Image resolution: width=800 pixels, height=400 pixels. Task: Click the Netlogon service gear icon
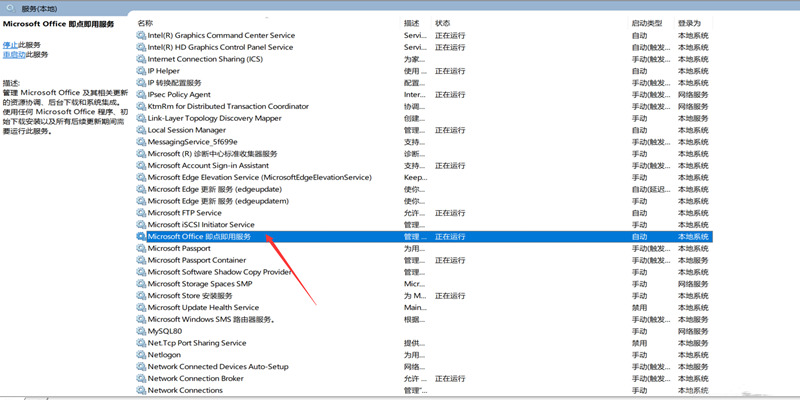[141, 354]
